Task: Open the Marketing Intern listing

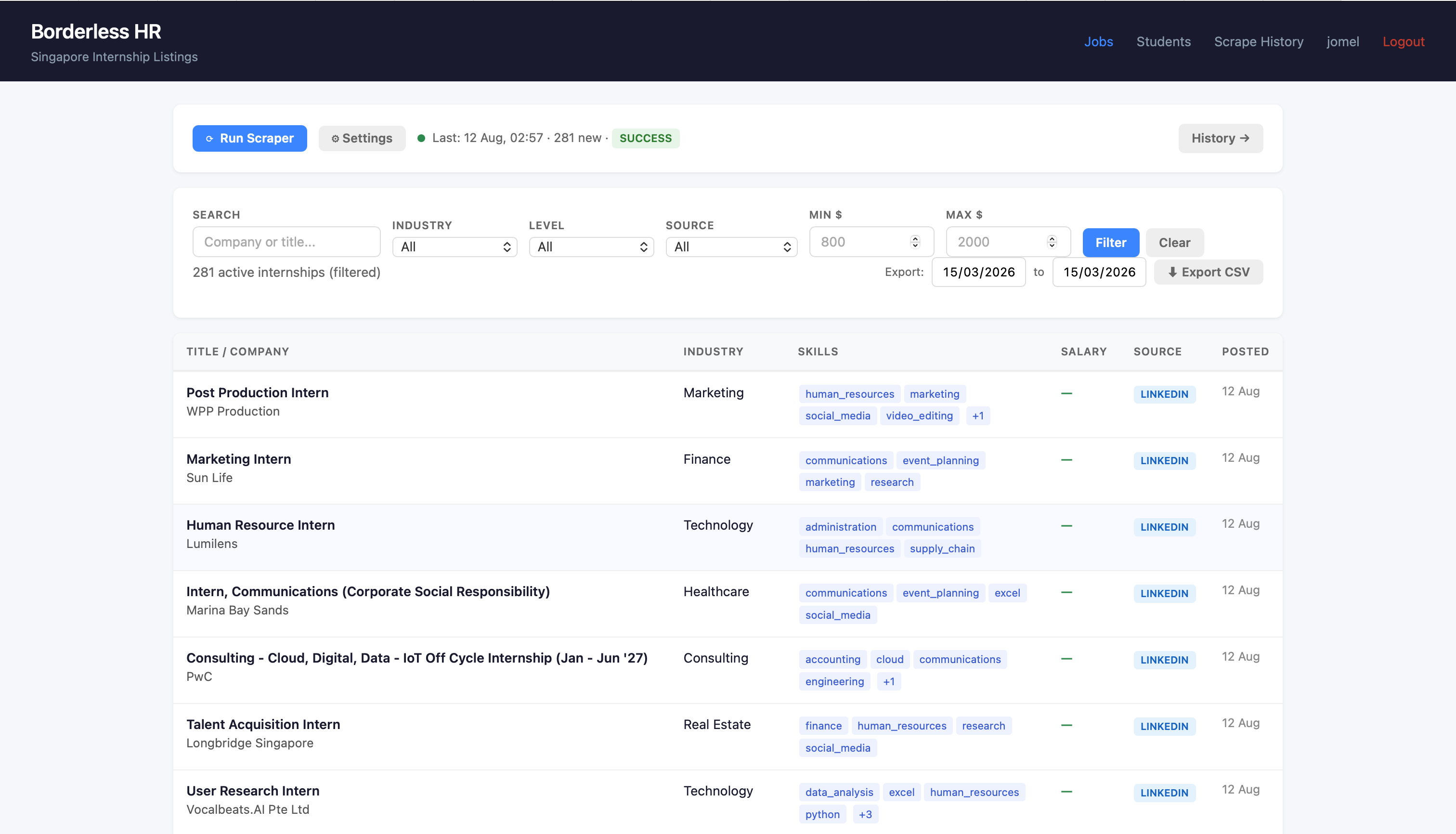Action: pos(238,459)
